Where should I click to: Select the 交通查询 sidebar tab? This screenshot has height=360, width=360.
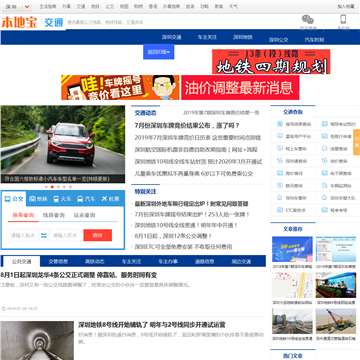(293, 112)
